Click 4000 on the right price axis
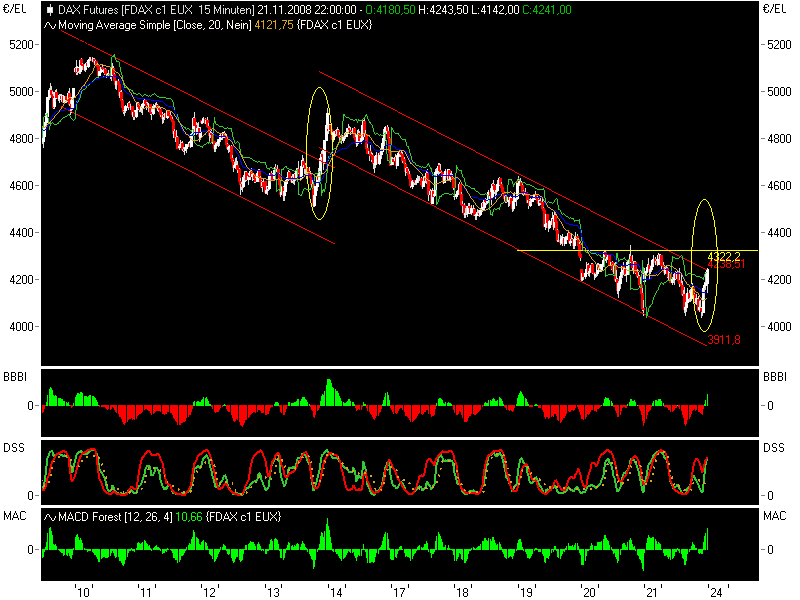This screenshot has height=600, width=800. click(x=779, y=327)
